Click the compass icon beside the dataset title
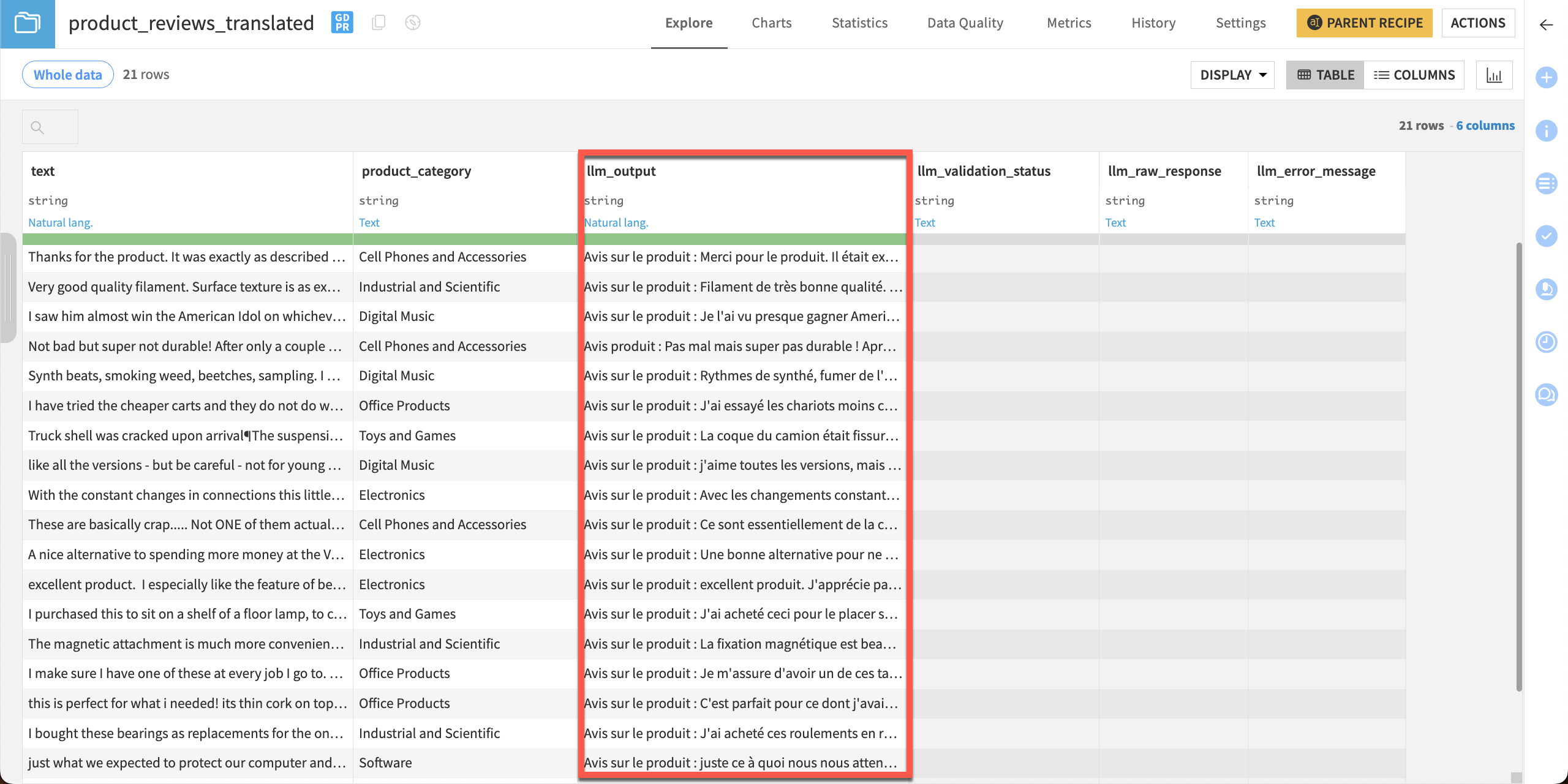Image resolution: width=1568 pixels, height=784 pixels. (x=413, y=23)
